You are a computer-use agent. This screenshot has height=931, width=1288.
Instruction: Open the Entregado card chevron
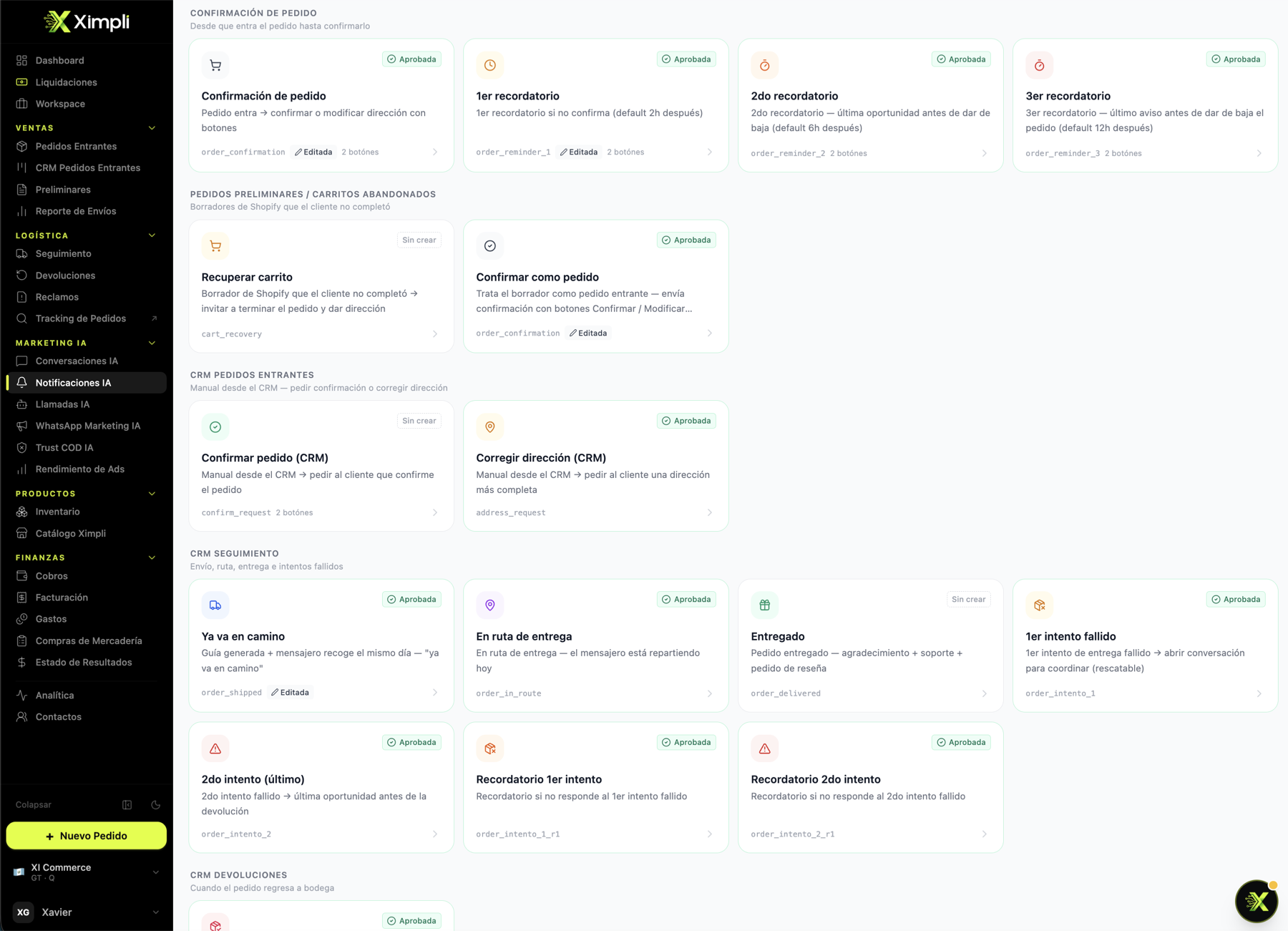tap(985, 693)
